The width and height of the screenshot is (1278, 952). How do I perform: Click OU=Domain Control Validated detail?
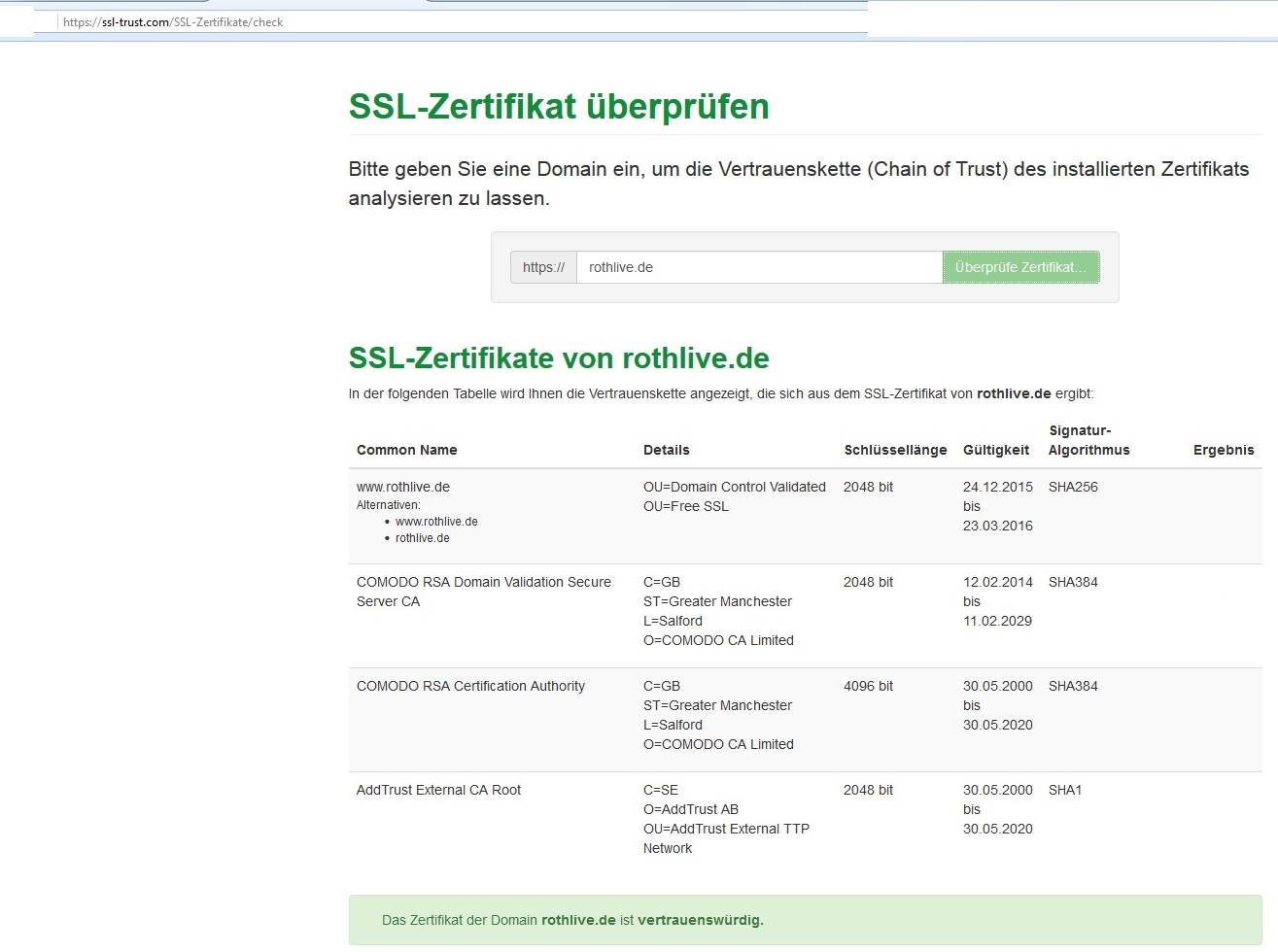(x=735, y=487)
